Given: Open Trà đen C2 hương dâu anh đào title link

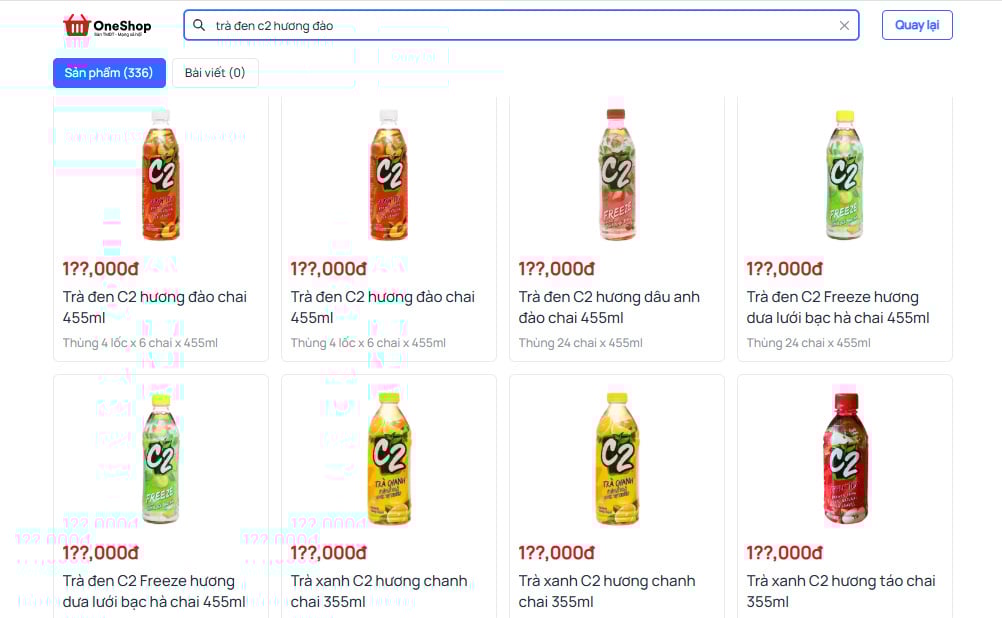Looking at the screenshot, I should (x=608, y=307).
